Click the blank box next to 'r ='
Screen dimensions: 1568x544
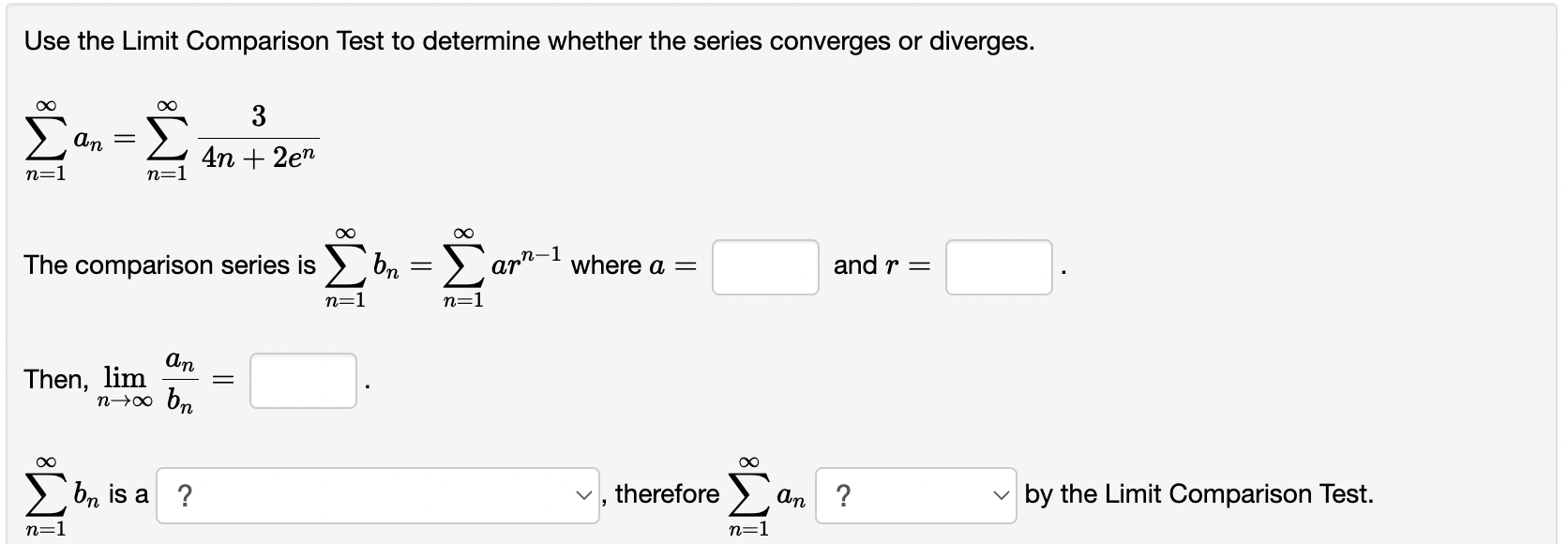point(998,268)
